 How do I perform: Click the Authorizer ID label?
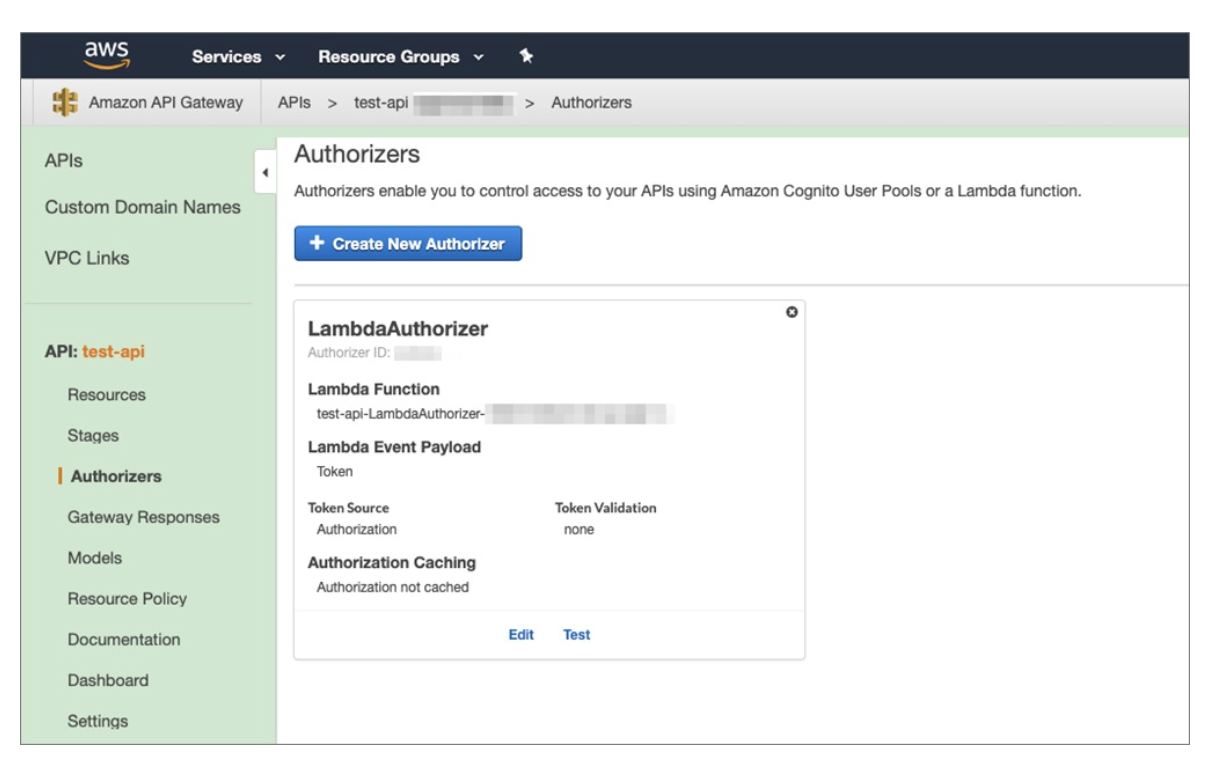pos(349,353)
